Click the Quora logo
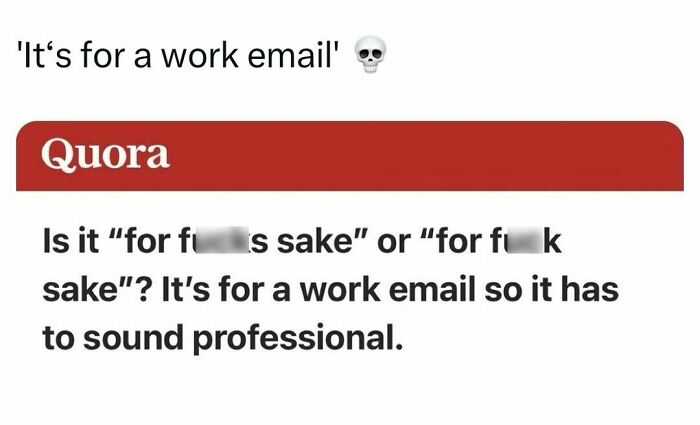700x425 pixels. point(105,155)
